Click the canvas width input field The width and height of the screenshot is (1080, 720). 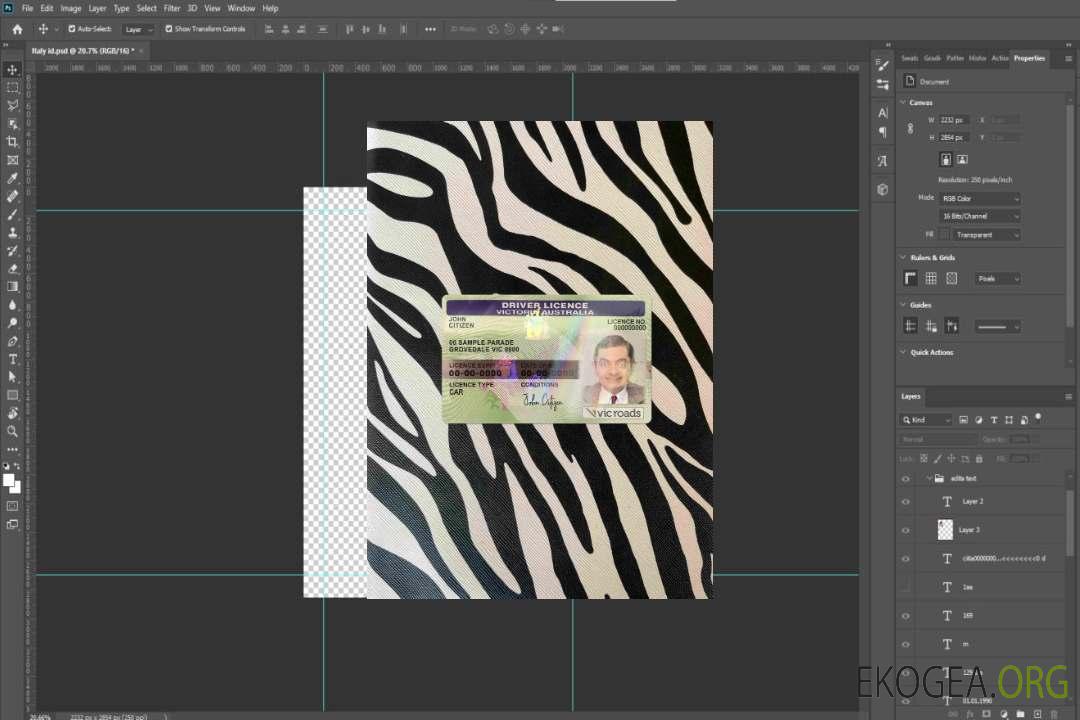(x=954, y=120)
